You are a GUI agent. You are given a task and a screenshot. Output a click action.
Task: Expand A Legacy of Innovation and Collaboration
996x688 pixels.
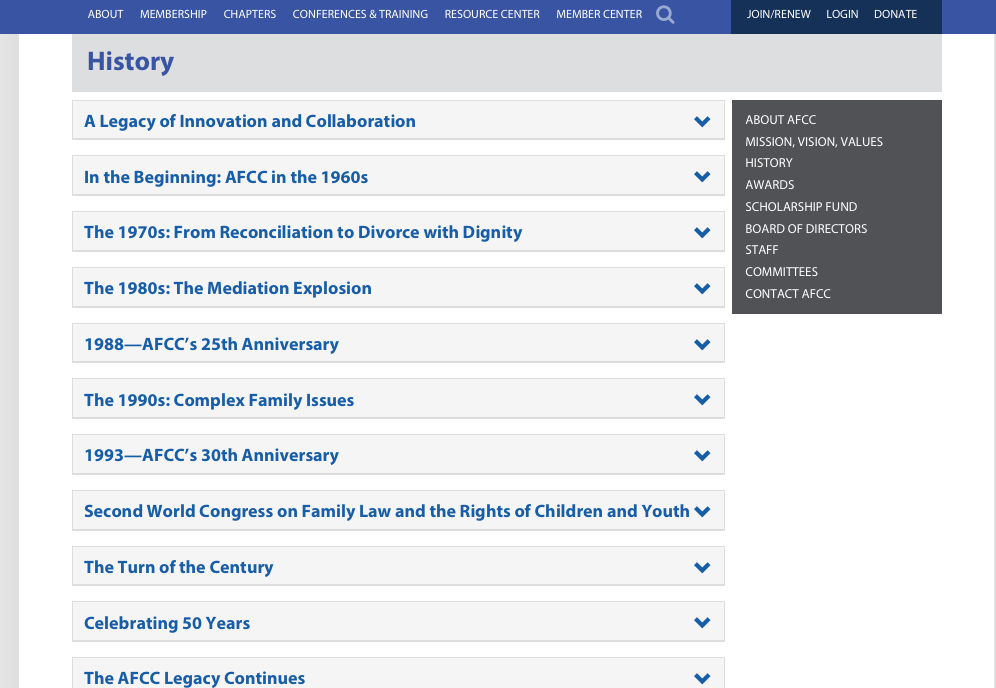(x=702, y=121)
